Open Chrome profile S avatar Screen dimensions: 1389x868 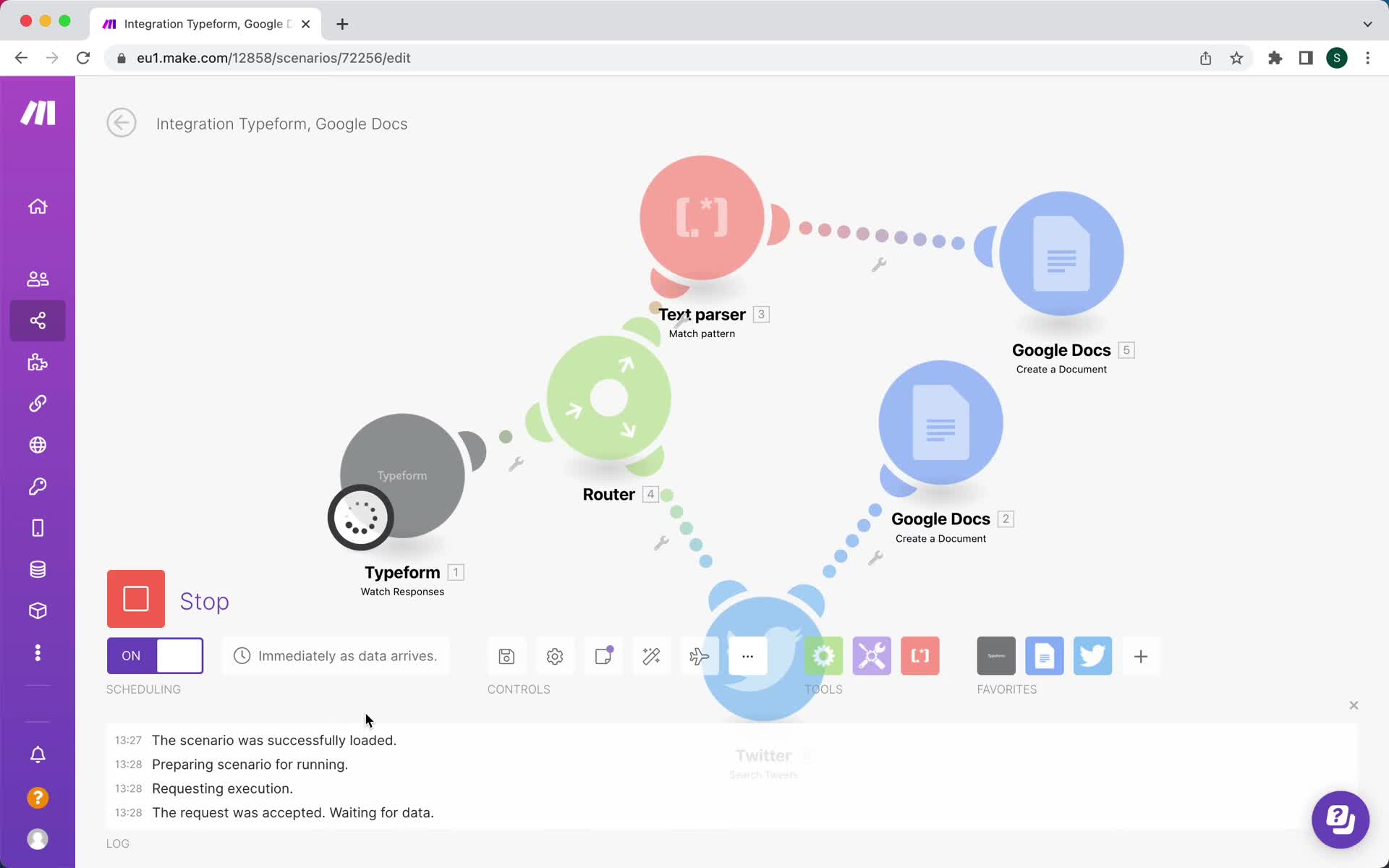[x=1337, y=58]
